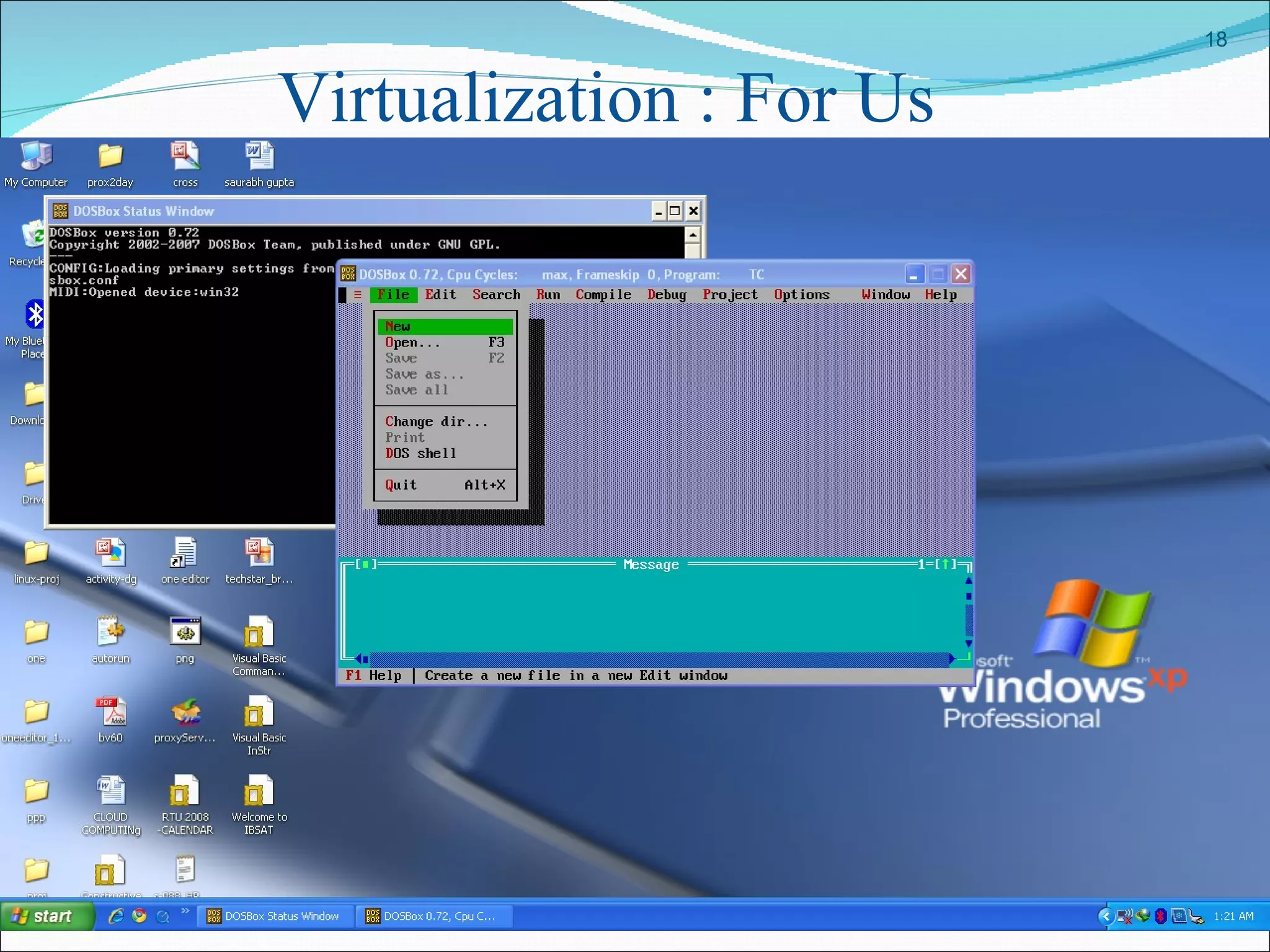Launch Internet Explorer from quick launch
This screenshot has height=952, width=1270.
coord(116,916)
